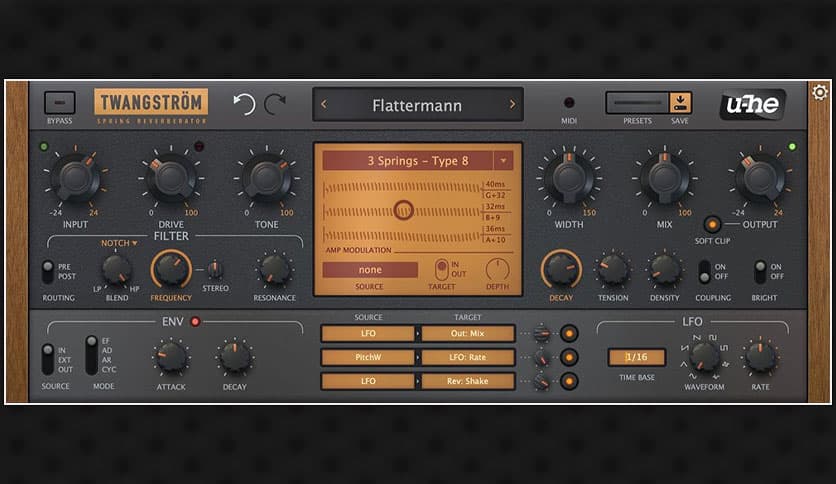
Task: Click the amp modulation source 'none' field
Action: click(x=369, y=269)
